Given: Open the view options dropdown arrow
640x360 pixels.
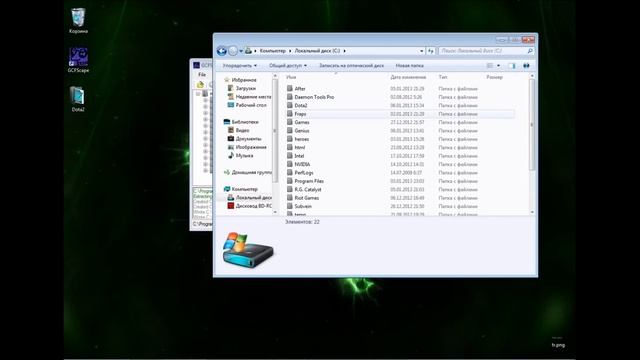Looking at the screenshot, I should point(498,66).
